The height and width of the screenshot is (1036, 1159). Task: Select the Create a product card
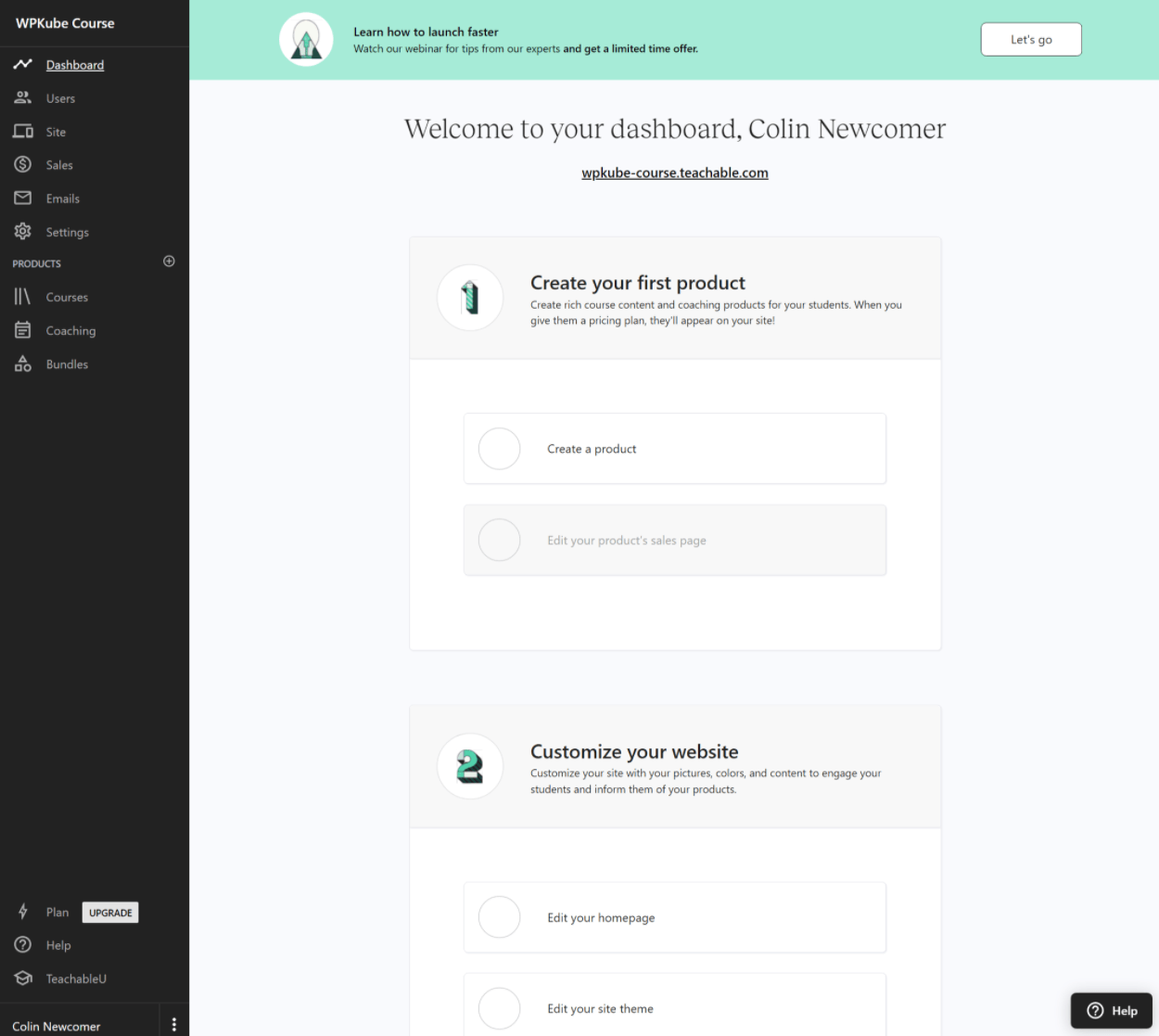(x=675, y=449)
